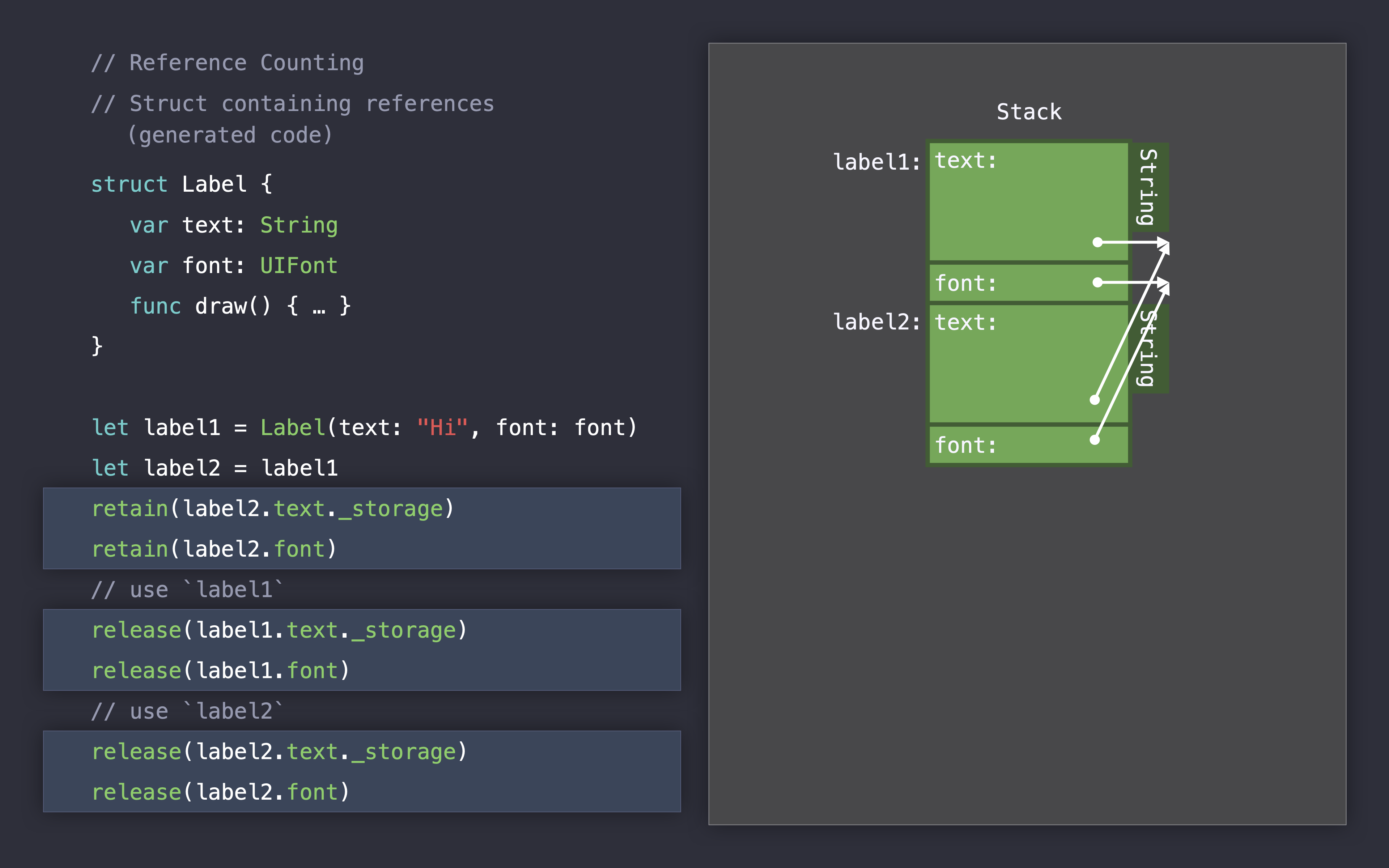Click the release(label1.font) line
1389x868 pixels.
220,671
